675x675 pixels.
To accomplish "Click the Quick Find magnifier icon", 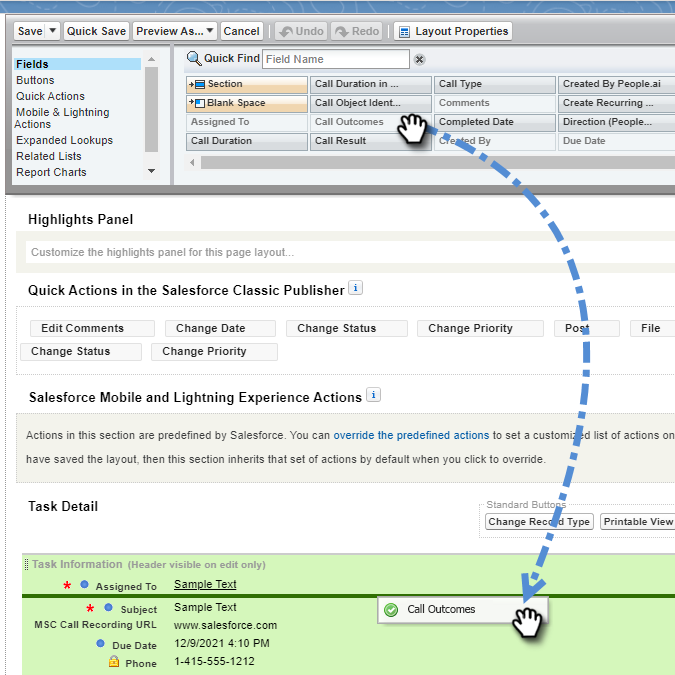I will click(194, 59).
